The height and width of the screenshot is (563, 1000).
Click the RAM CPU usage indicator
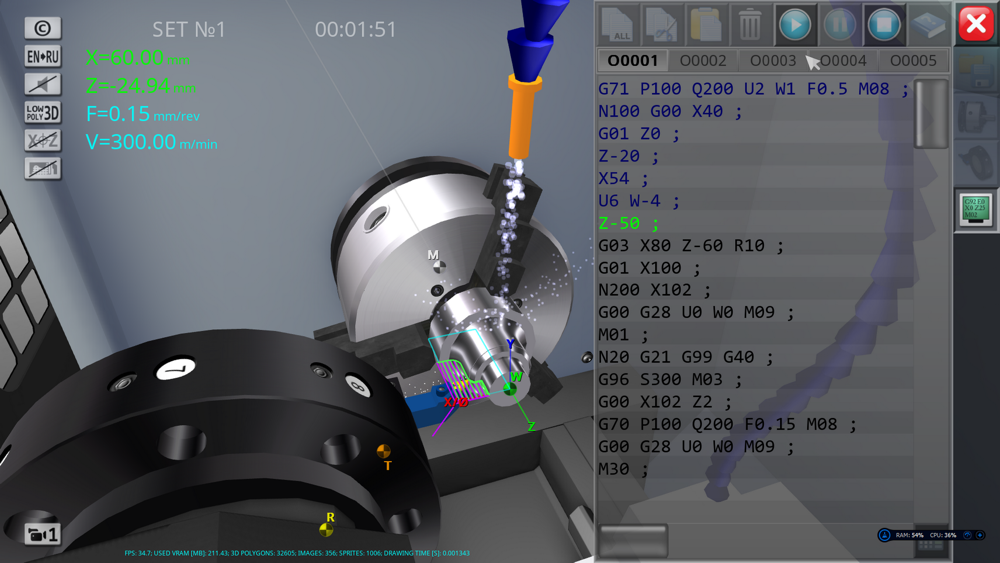point(931,535)
